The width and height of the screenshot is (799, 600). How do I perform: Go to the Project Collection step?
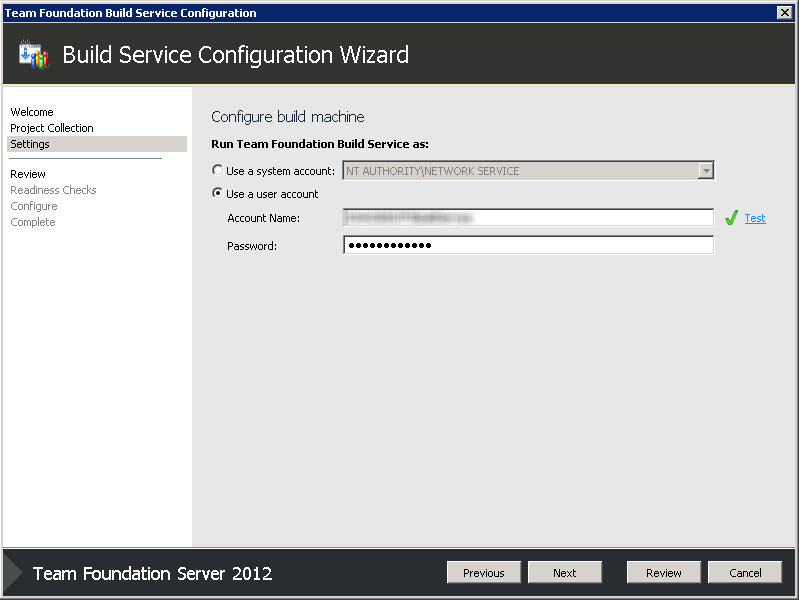coord(52,128)
